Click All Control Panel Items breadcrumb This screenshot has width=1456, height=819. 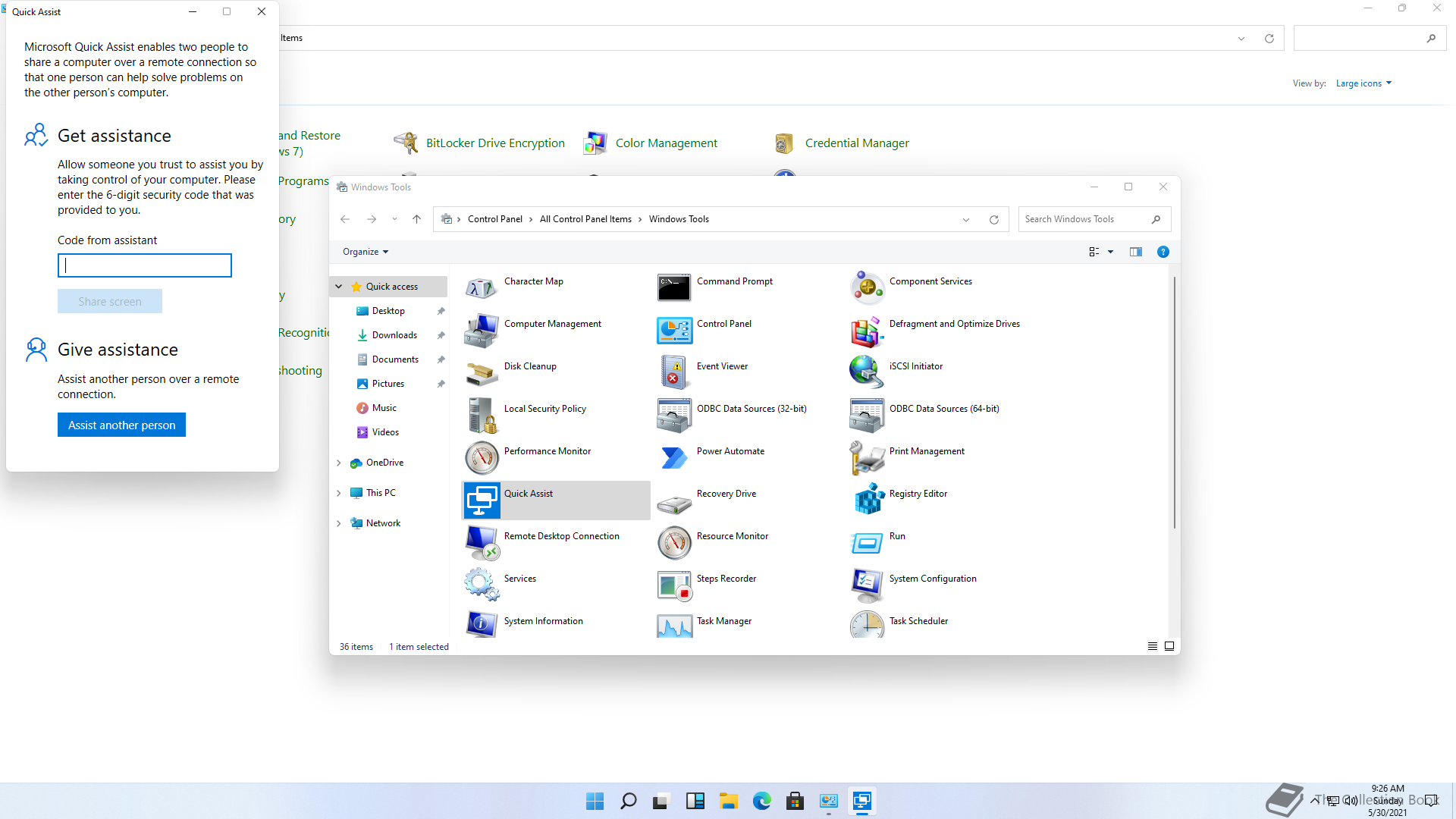(585, 219)
